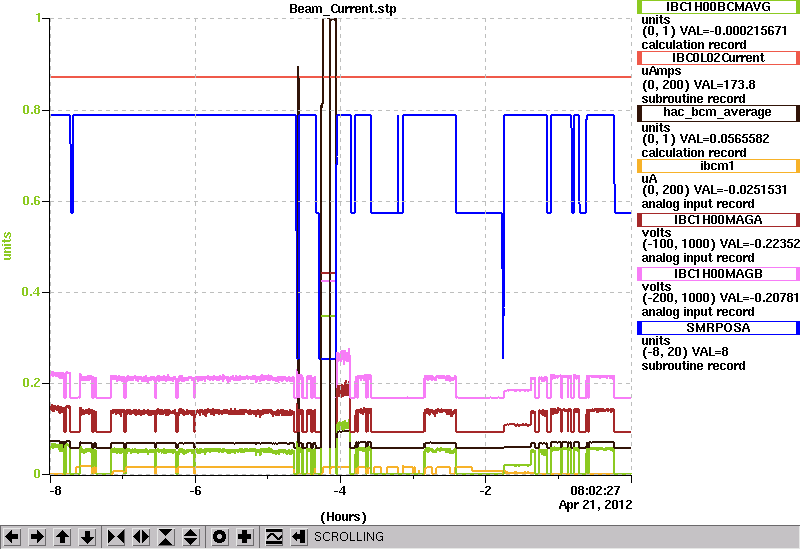Click the waveform graph toolbar icon
The image size is (800, 549).
click(x=274, y=537)
